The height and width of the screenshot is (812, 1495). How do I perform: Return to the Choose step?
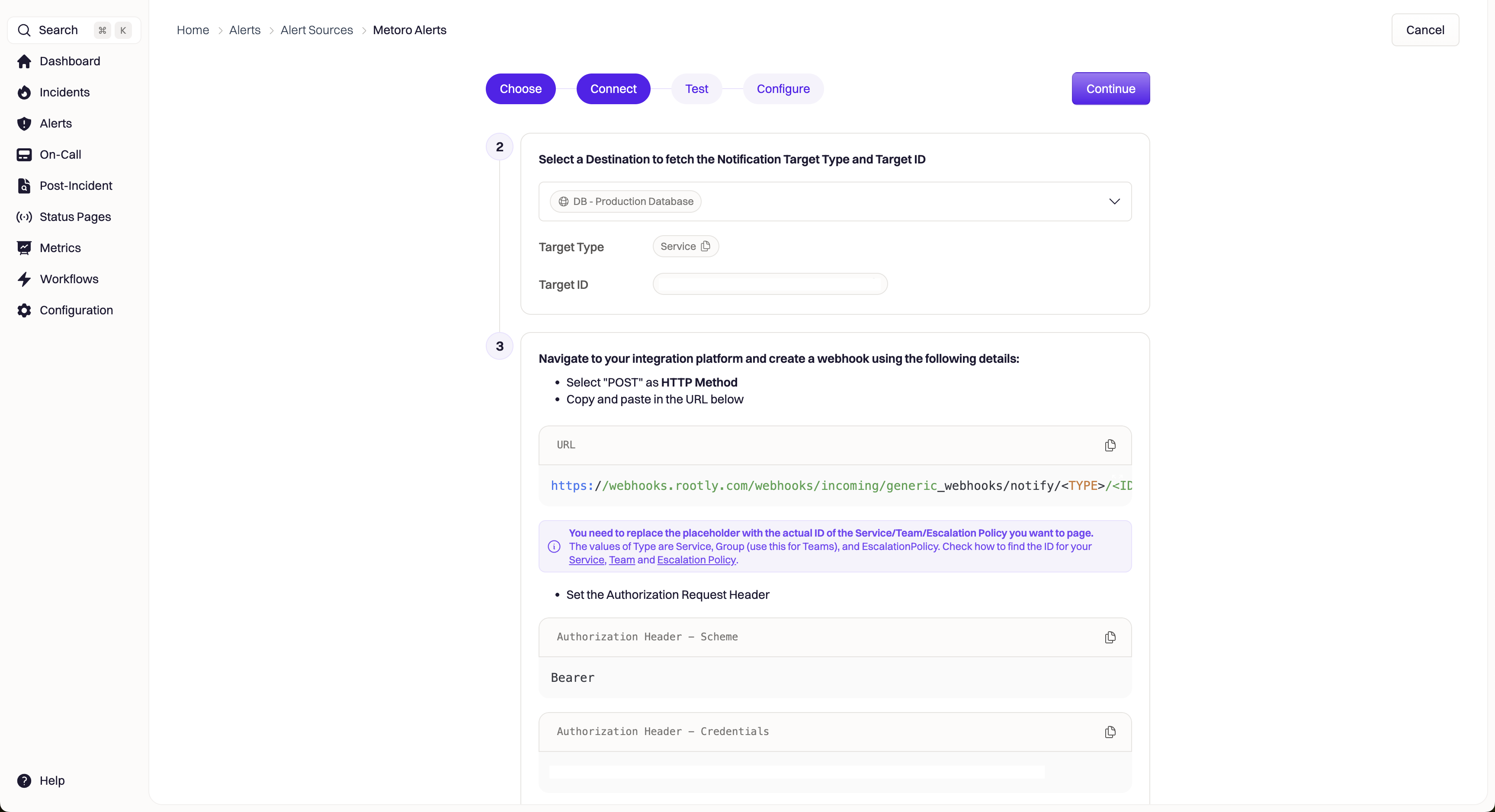point(520,89)
